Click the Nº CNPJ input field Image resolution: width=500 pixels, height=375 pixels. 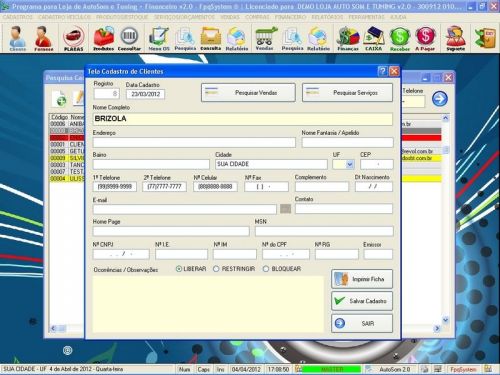[121, 254]
